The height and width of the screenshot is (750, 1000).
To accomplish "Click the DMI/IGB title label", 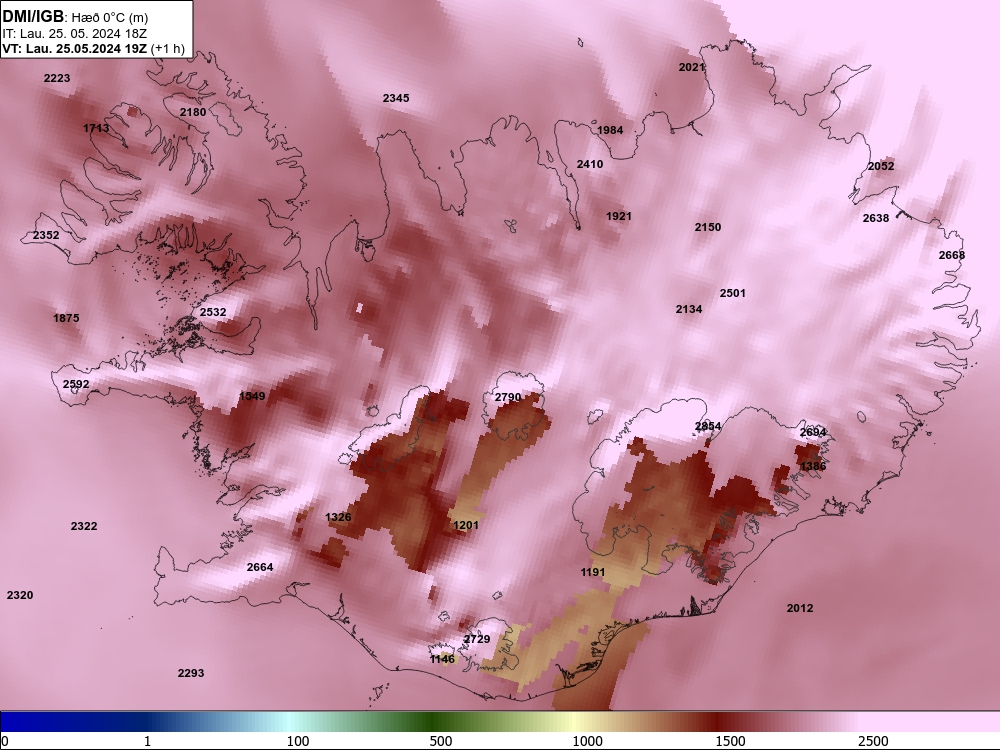I will (33, 16).
